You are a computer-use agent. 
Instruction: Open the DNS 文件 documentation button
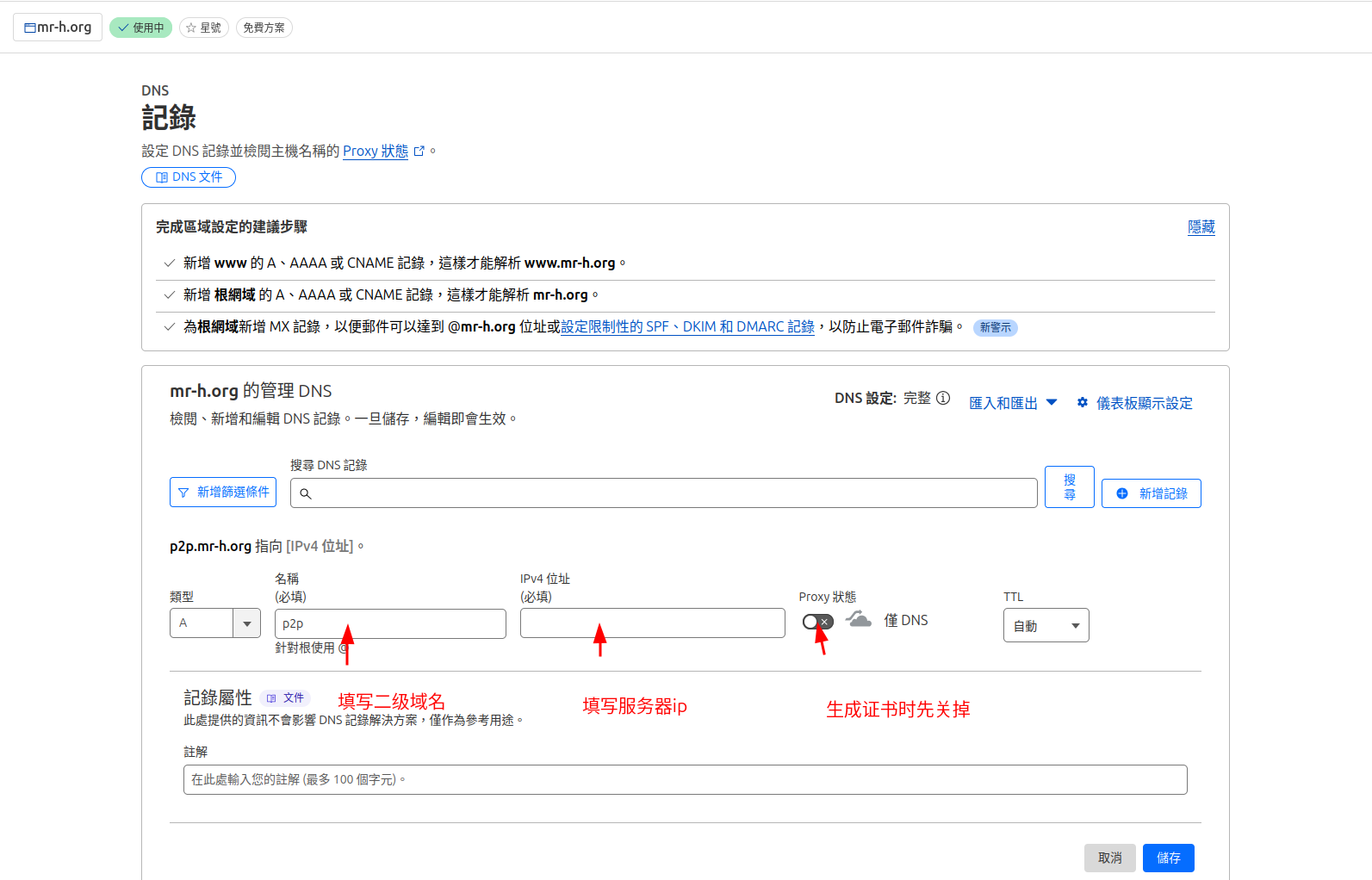tap(189, 177)
